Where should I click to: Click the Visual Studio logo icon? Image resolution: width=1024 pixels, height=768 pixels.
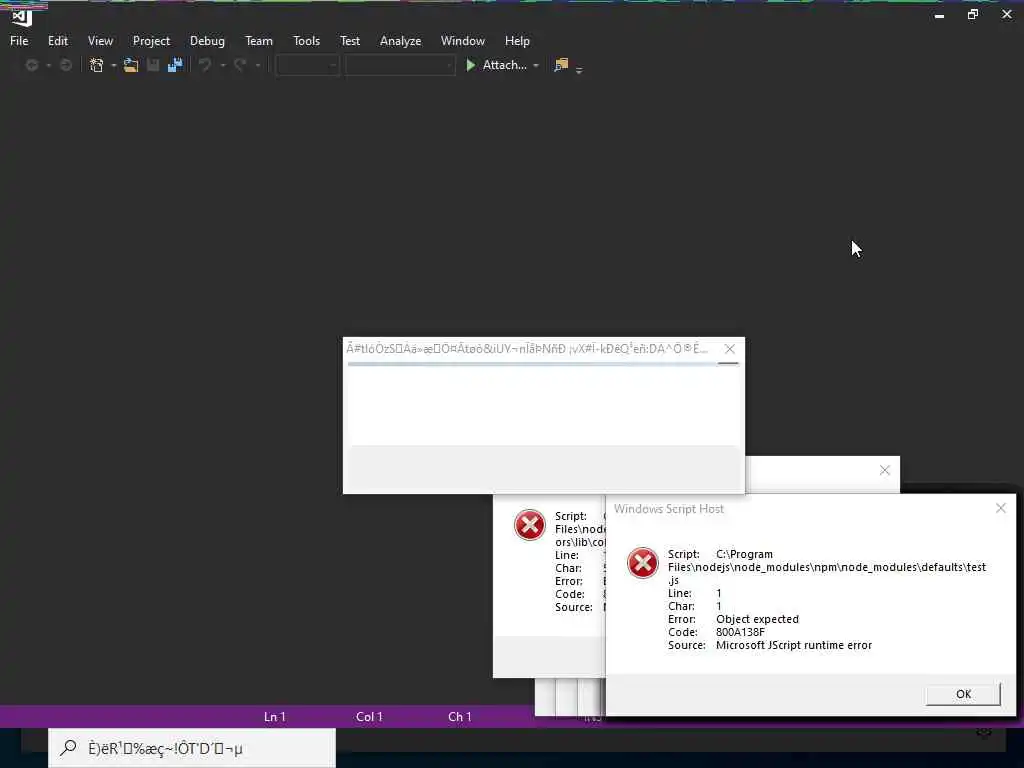tap(22, 17)
